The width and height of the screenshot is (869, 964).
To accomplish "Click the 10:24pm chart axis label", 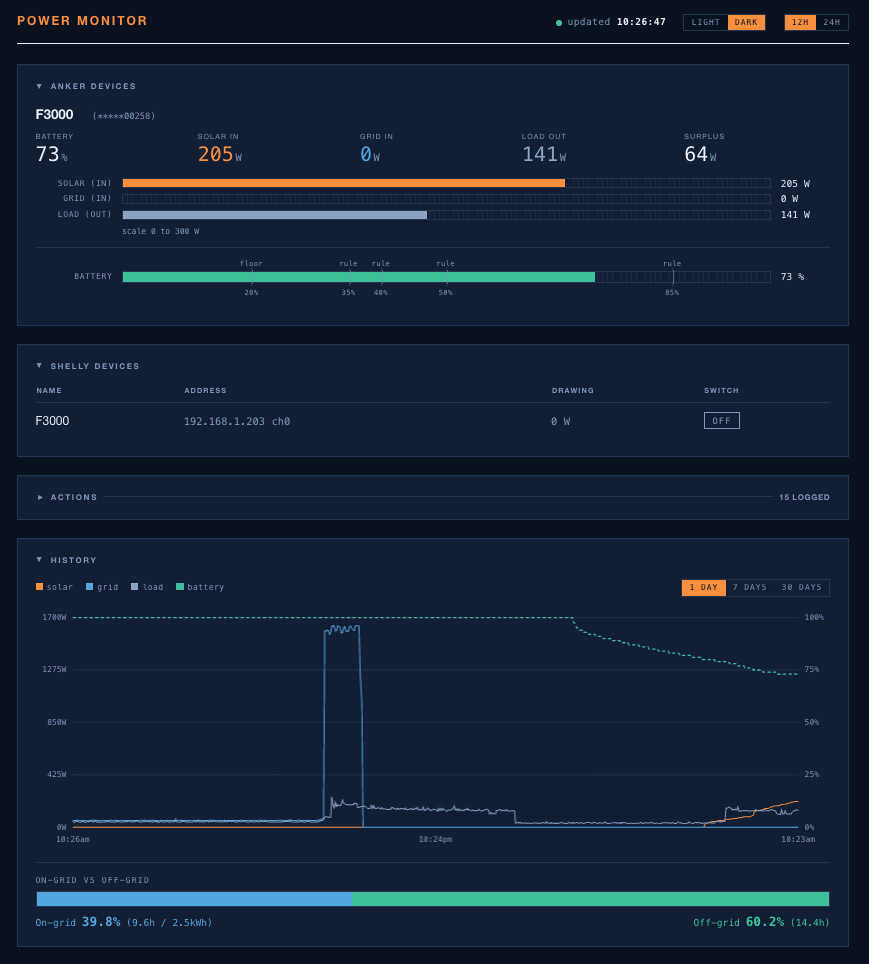I will coord(435,839).
